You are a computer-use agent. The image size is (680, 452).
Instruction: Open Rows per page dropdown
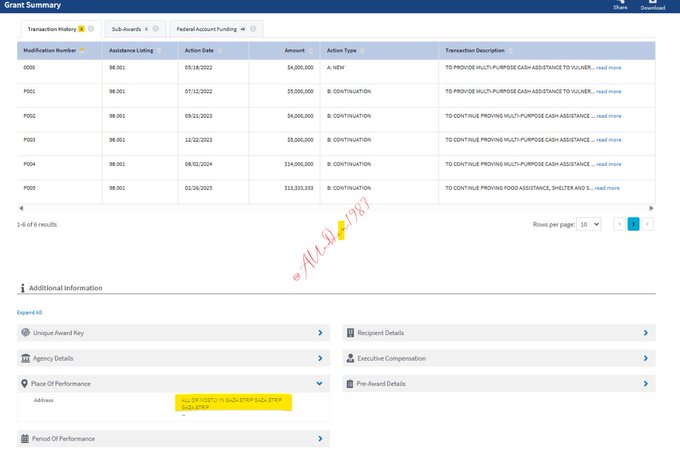[x=589, y=224]
